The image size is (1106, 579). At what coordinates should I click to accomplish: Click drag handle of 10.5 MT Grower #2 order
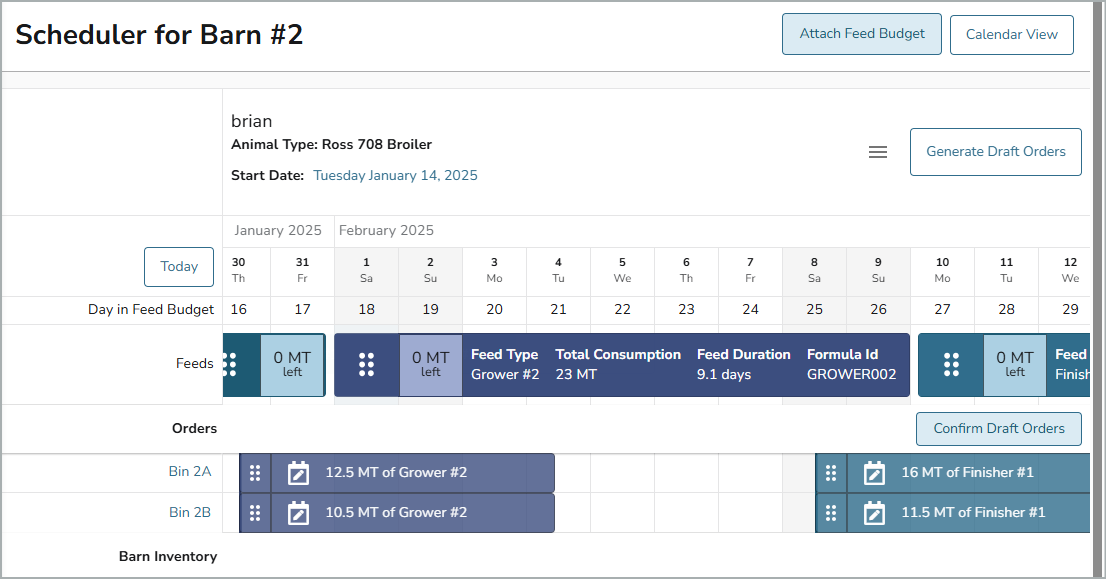click(255, 513)
